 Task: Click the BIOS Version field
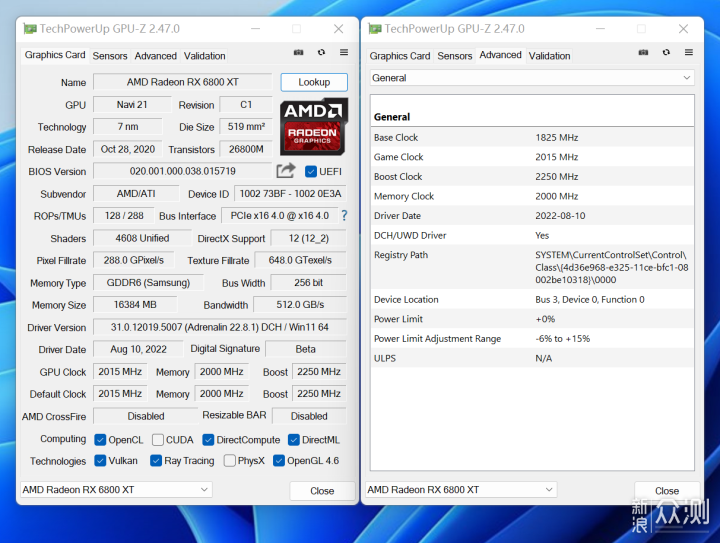[x=183, y=171]
